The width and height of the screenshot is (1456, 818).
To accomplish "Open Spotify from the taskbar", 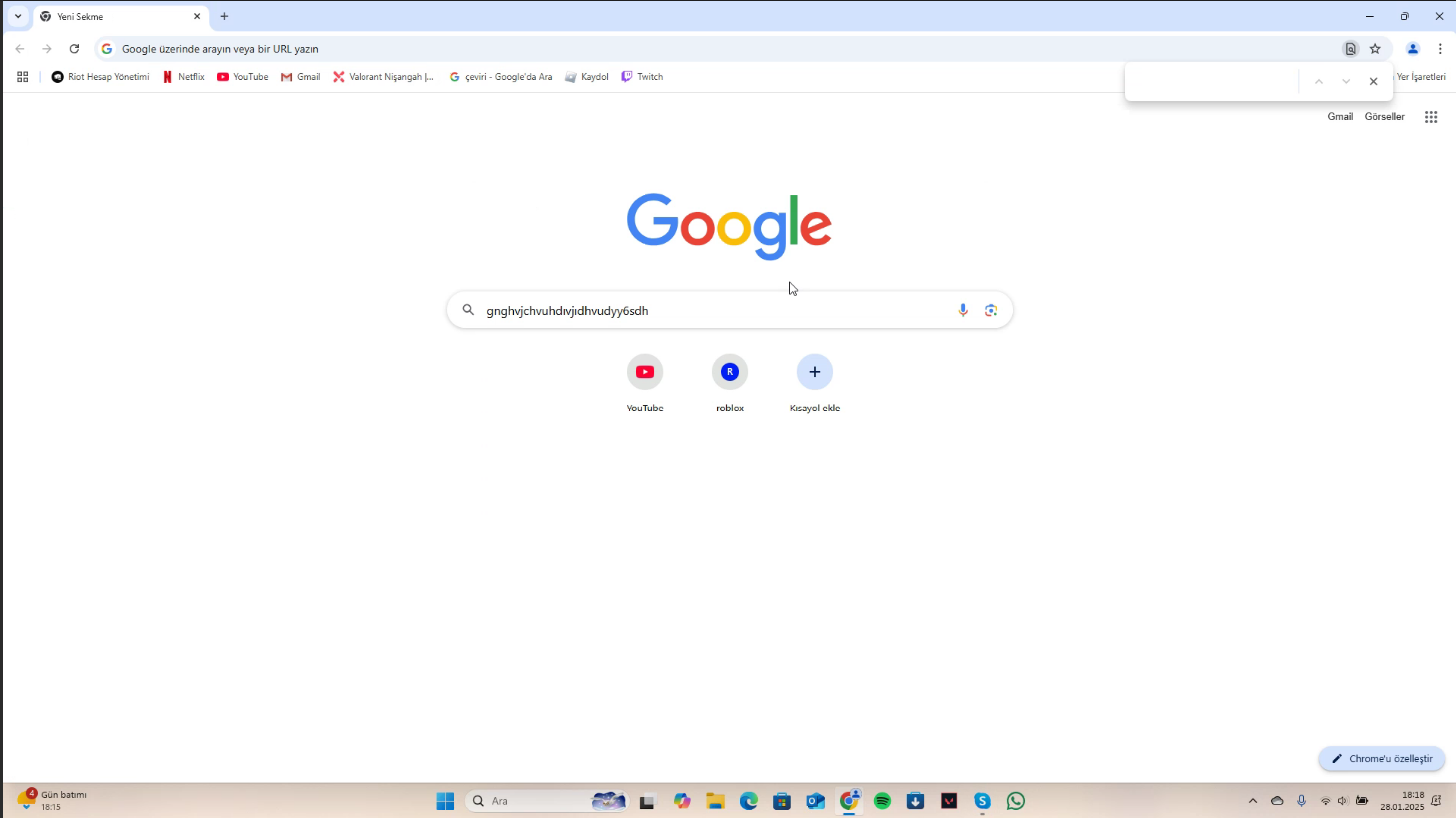I will (883, 801).
